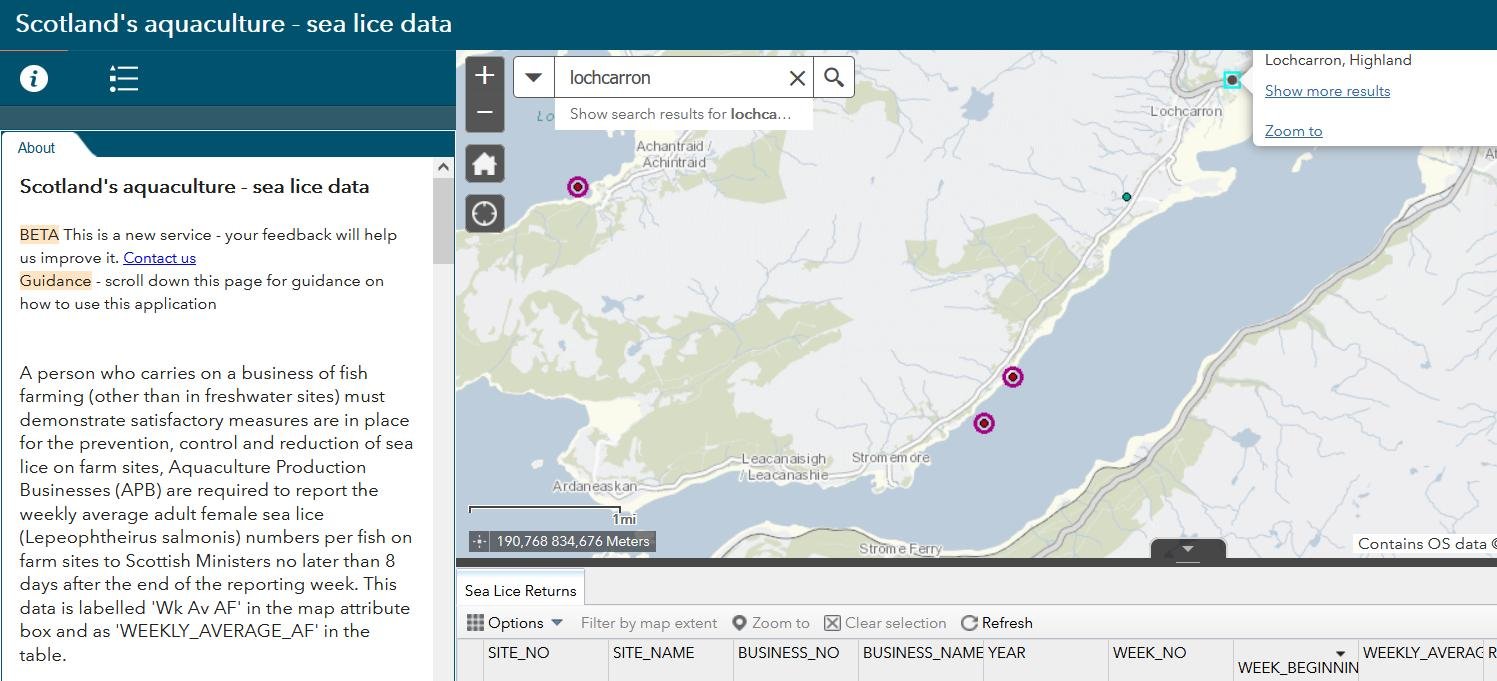Screen dimensions: 1497x681
Task: Click the zoom in button on the map
Action: [x=484, y=75]
